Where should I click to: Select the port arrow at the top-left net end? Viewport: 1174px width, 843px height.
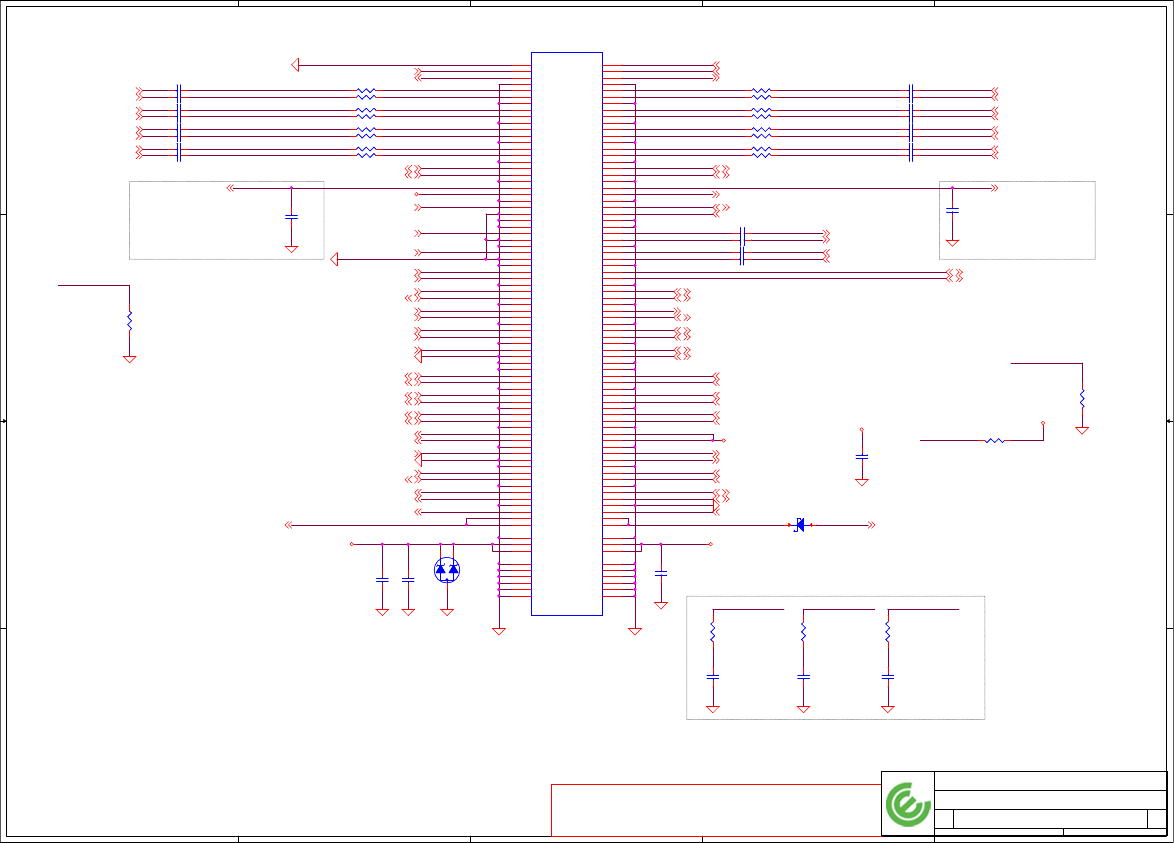point(295,65)
